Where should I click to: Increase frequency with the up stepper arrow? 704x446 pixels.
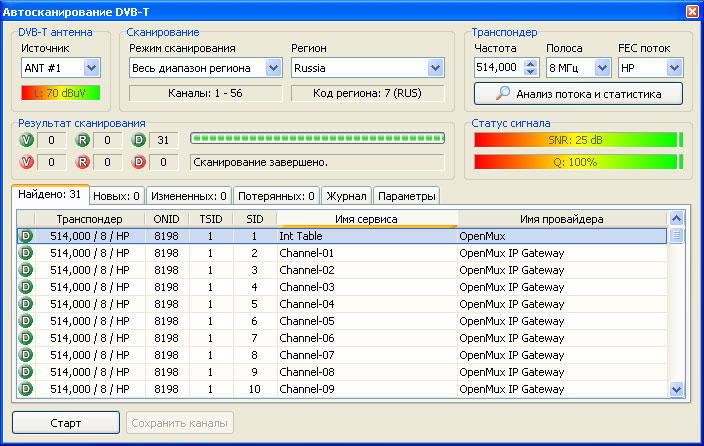531,63
